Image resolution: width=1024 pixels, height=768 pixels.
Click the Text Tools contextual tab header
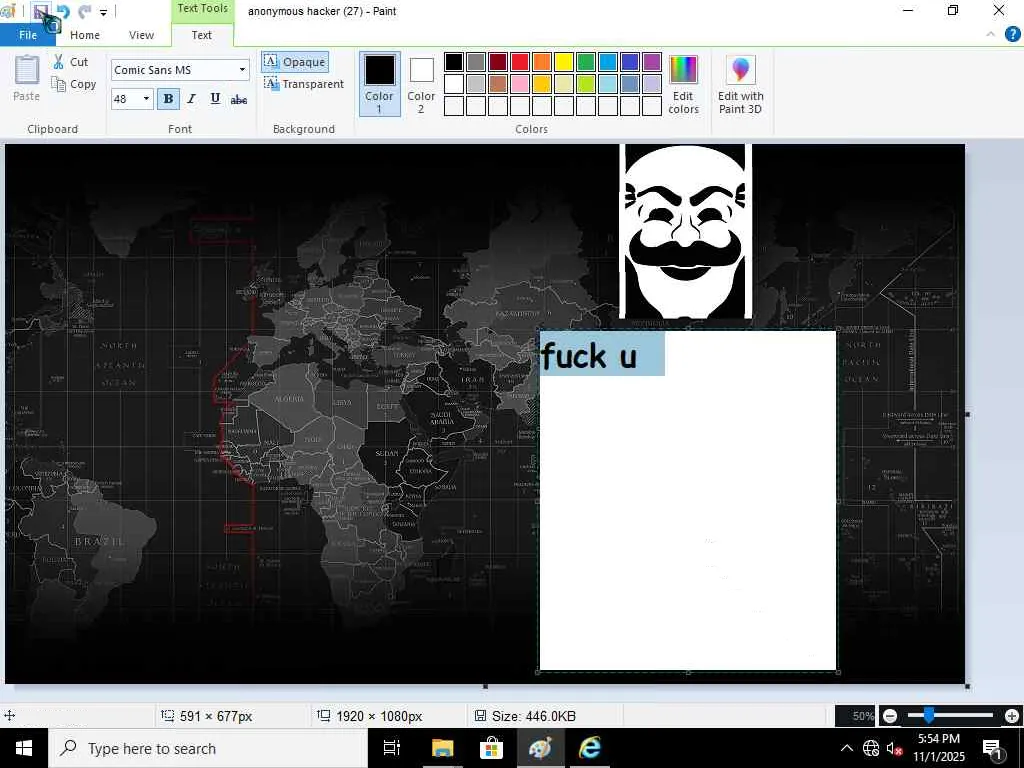[x=202, y=8]
